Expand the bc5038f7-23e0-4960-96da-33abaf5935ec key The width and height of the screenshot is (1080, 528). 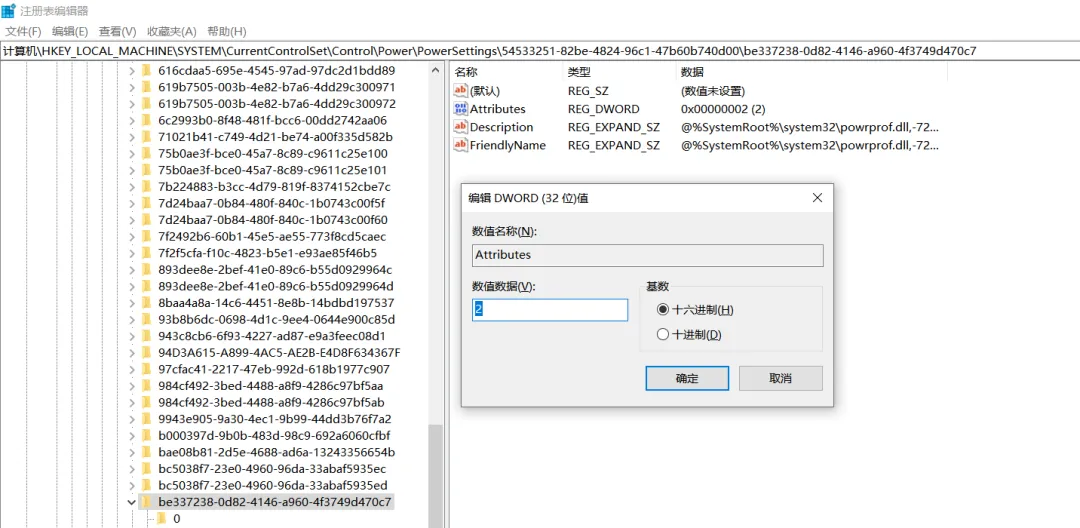click(x=132, y=469)
